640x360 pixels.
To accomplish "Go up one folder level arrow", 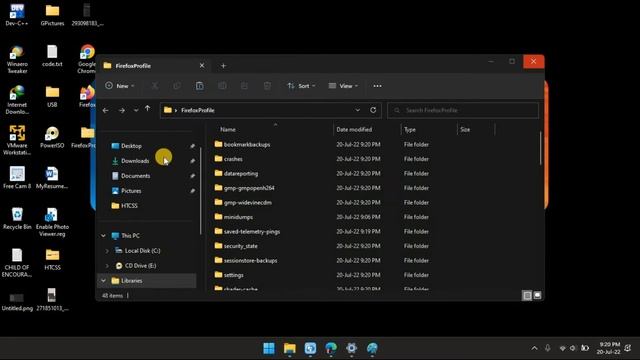I will click(x=147, y=109).
